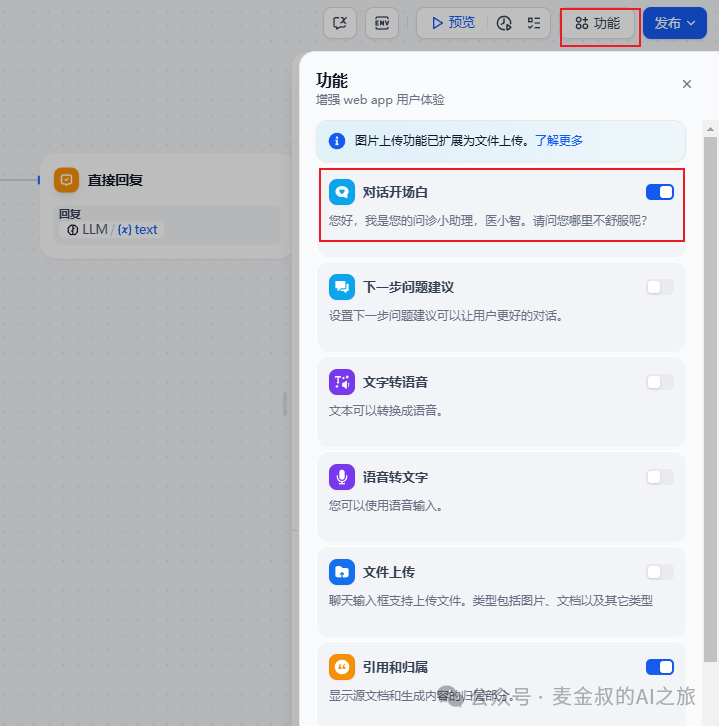Click the 聊天输入框支持上传文件 description text
Viewport: 719px width, 726px height.
(x=491, y=600)
